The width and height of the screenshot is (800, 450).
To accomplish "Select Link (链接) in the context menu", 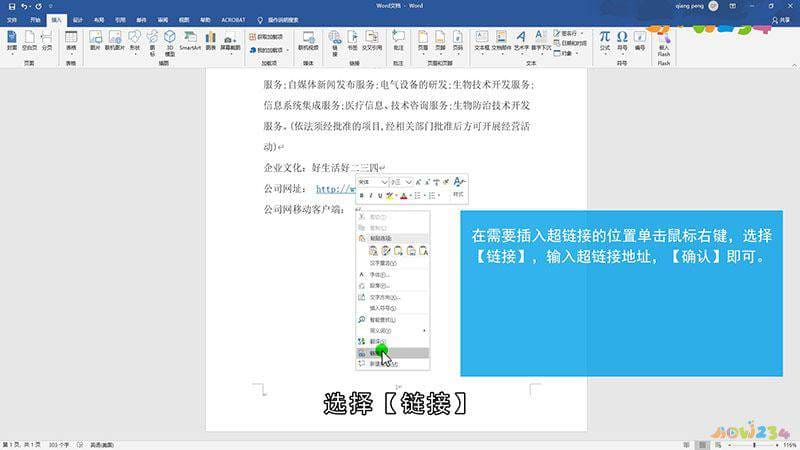I will [x=392, y=353].
